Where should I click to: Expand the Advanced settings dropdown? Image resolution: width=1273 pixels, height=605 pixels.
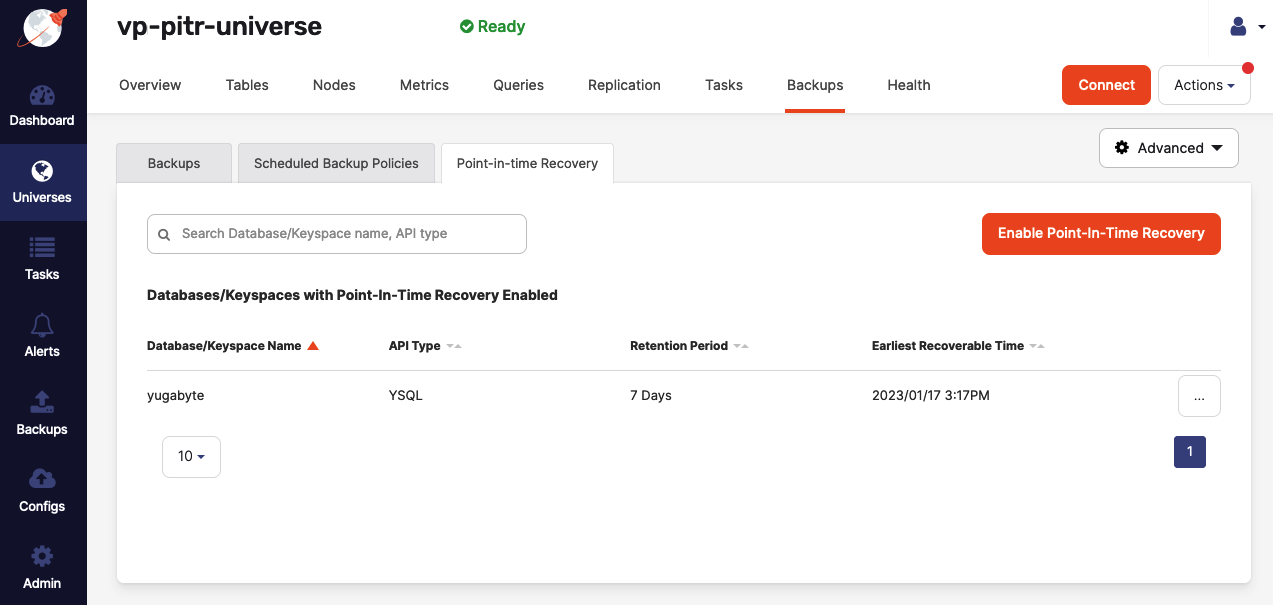click(x=1168, y=148)
